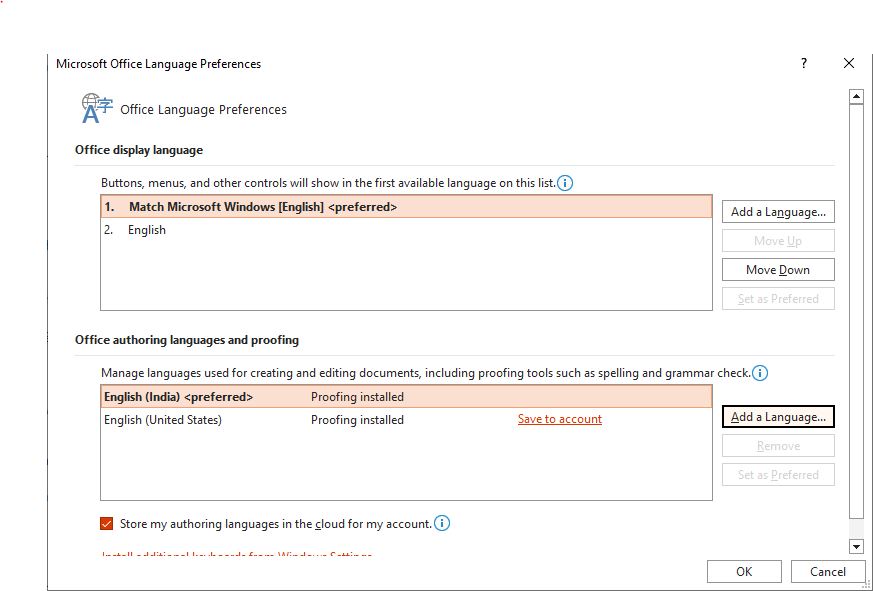Open the Save to account link

click(x=559, y=419)
